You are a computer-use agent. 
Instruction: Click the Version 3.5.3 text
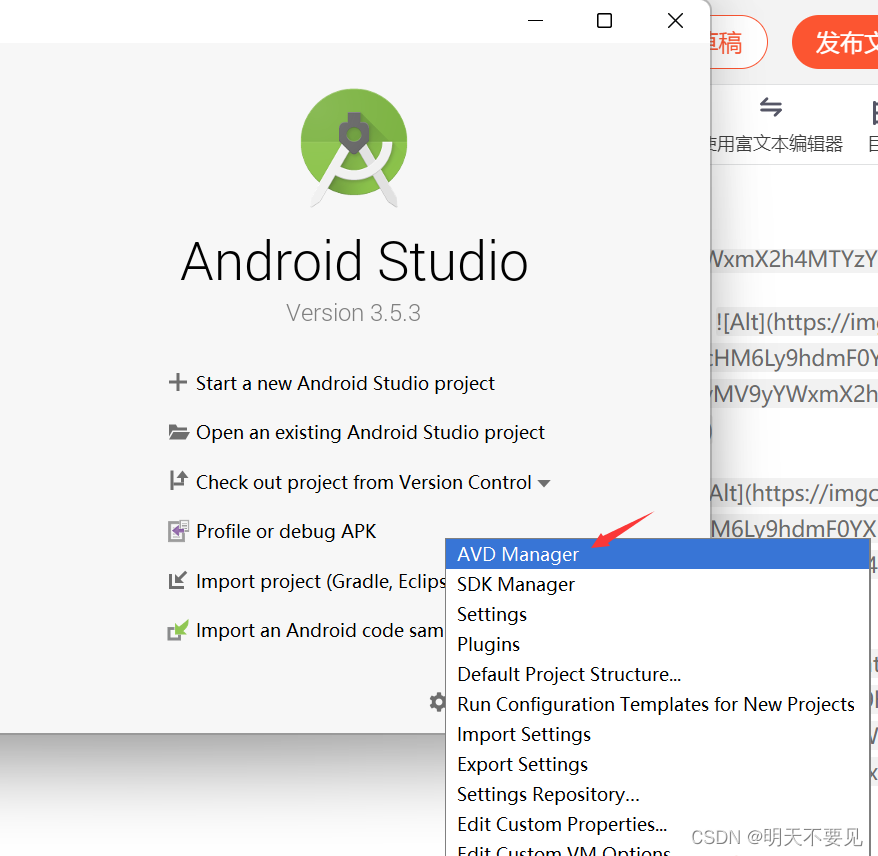(x=353, y=313)
